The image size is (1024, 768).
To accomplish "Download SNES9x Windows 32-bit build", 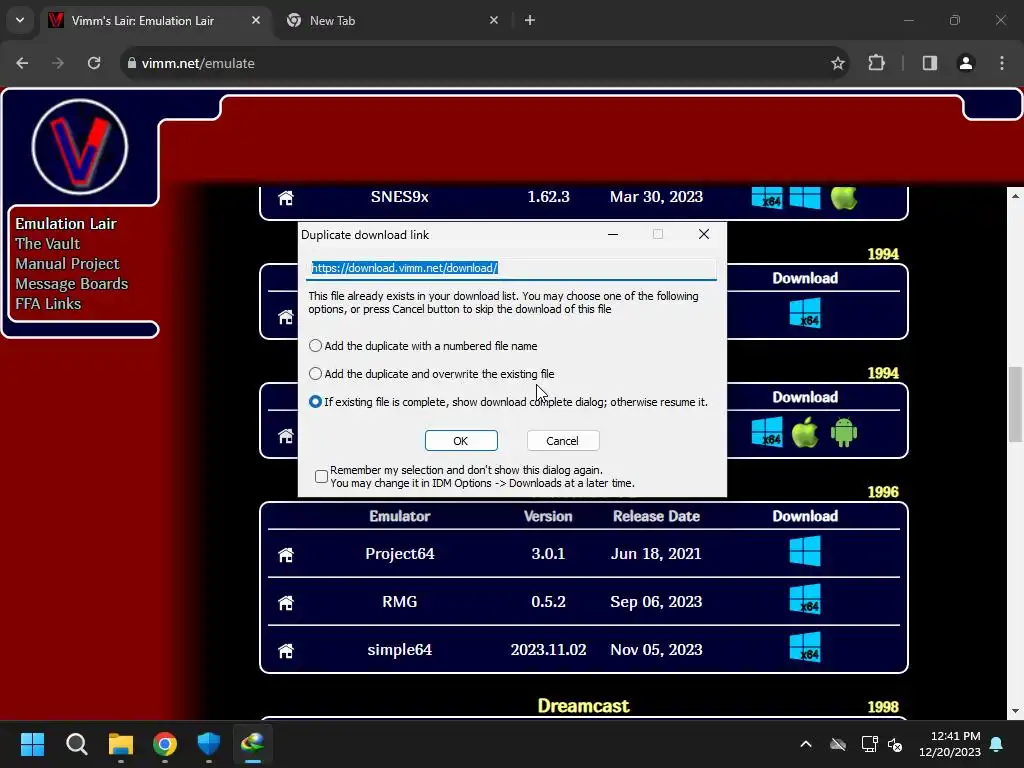I will [805, 197].
